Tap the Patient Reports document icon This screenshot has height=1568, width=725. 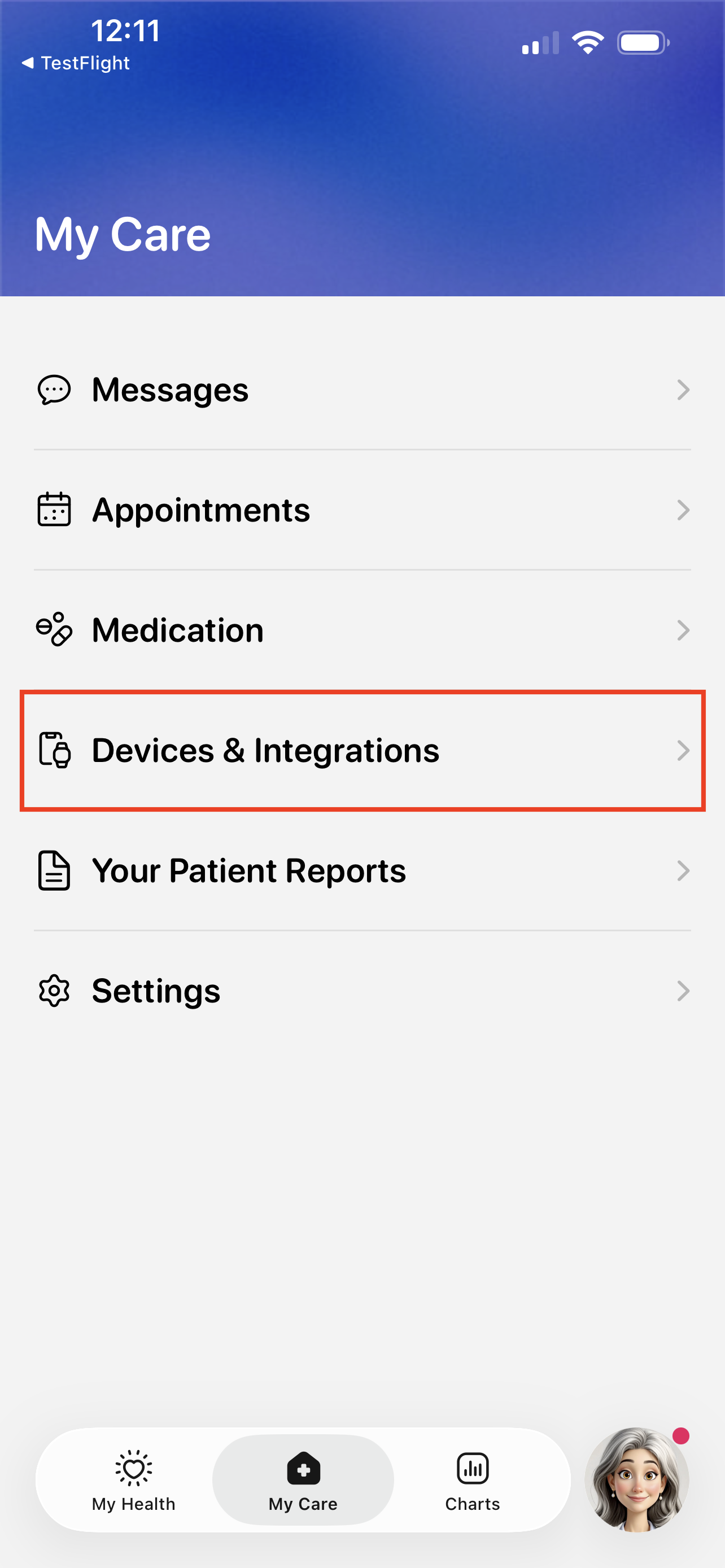(54, 870)
